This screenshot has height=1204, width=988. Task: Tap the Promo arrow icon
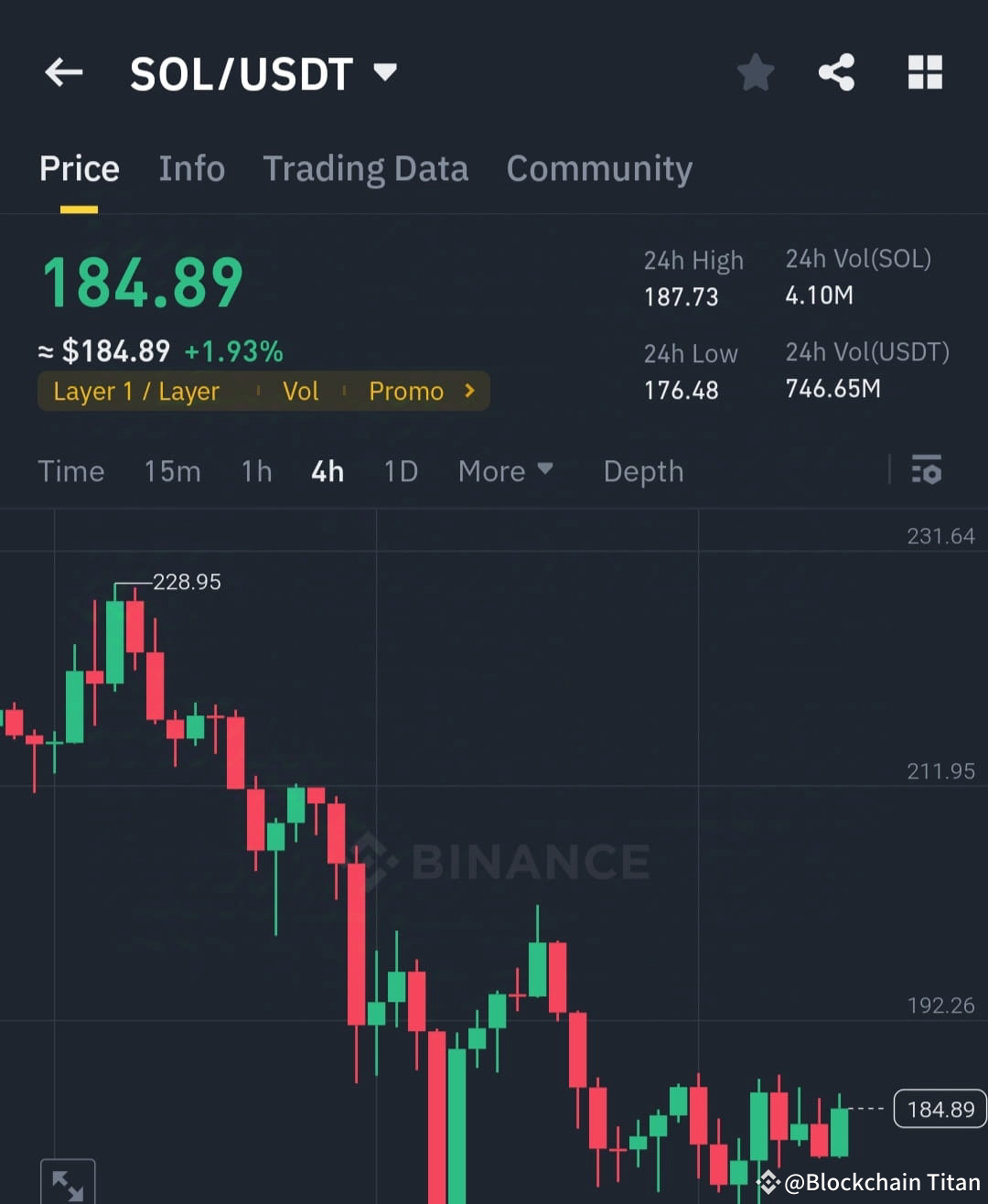tap(468, 391)
